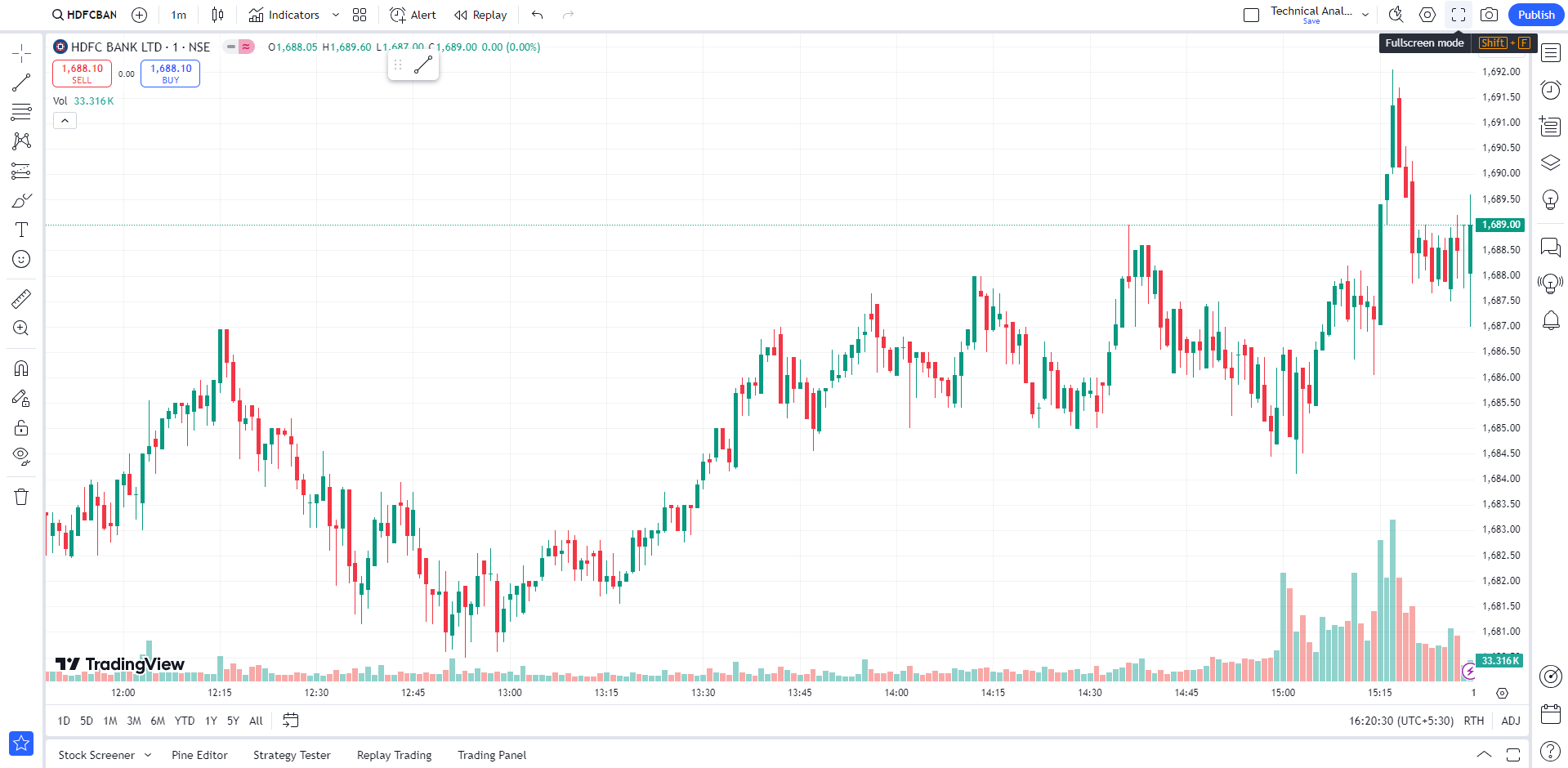Open the Pine Editor tab

[x=199, y=755]
